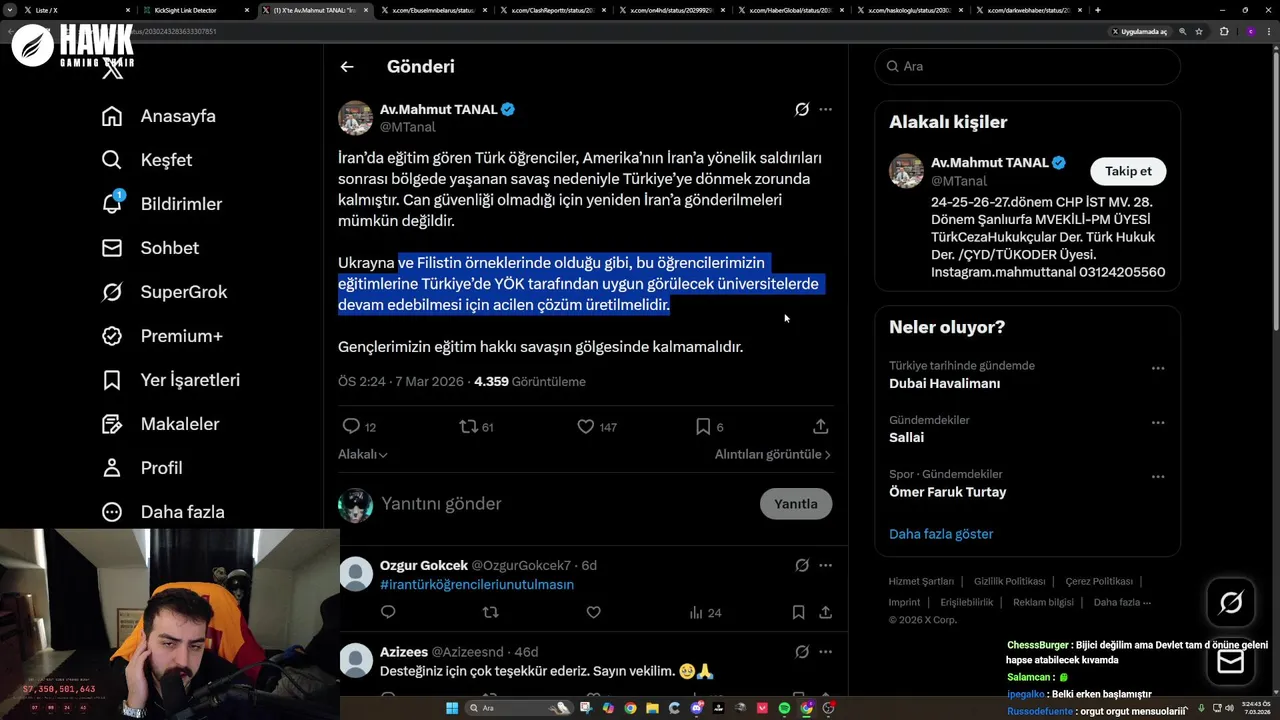Click Grok icon on Ozgur Gokcek's reply
1280x720 pixels.
click(x=801, y=566)
